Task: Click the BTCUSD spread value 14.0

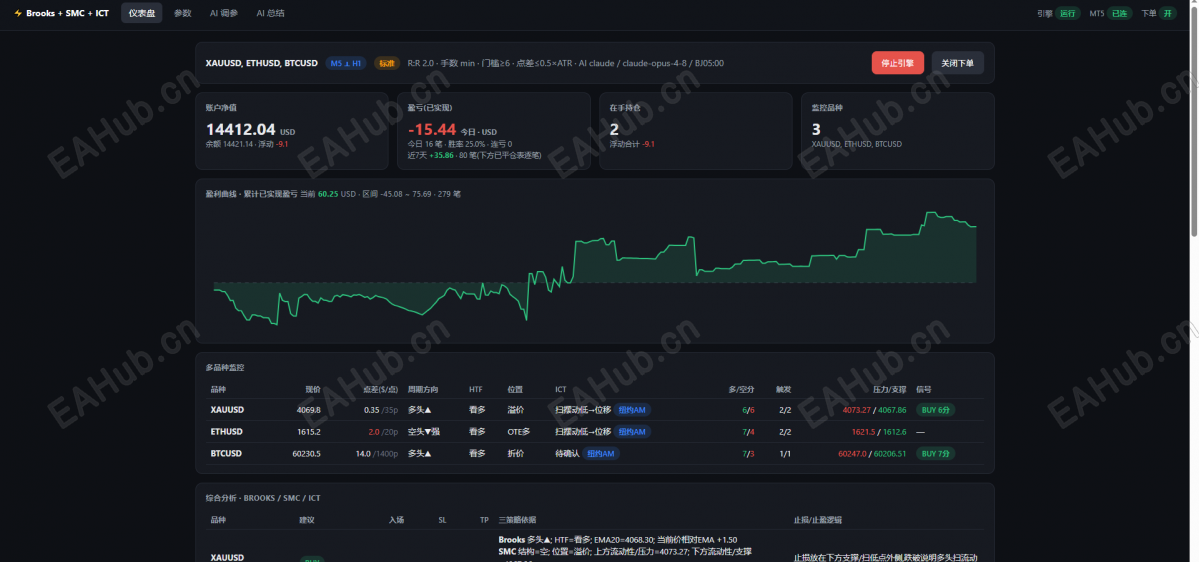Action: click(363, 453)
